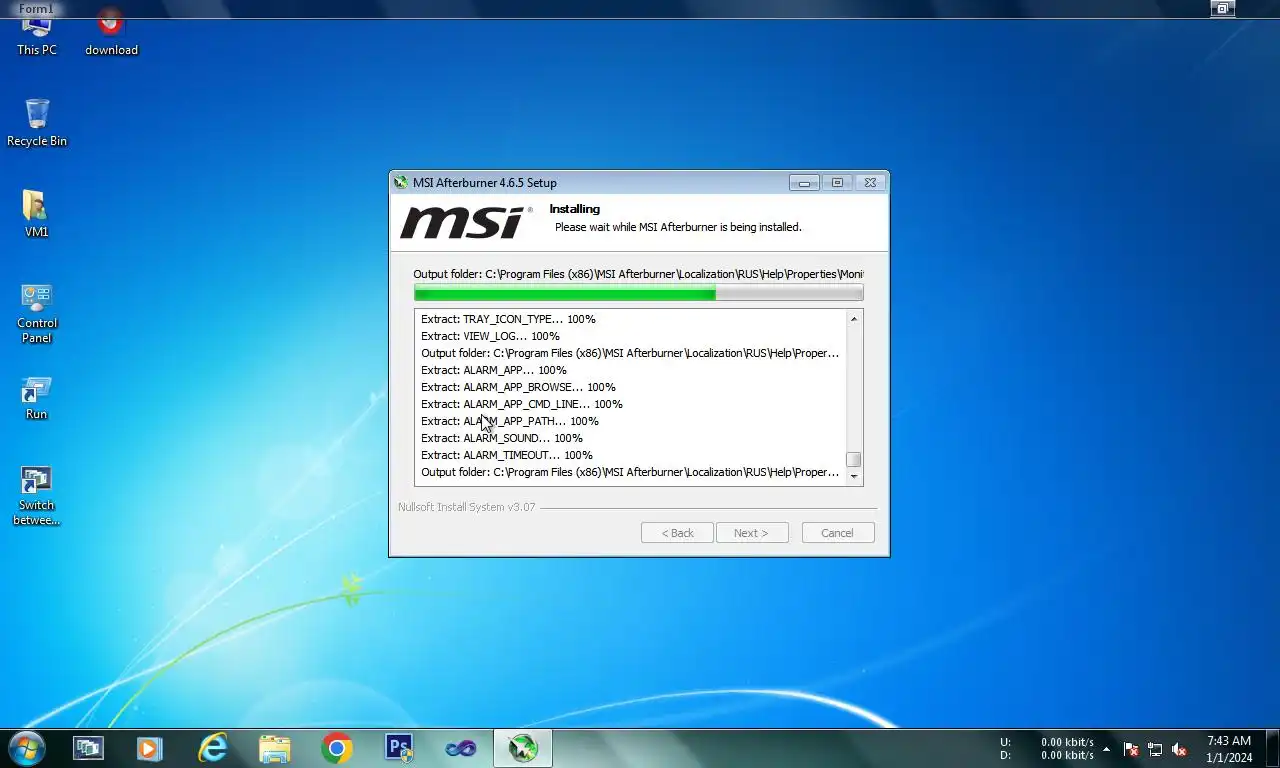Viewport: 1280px width, 768px height.
Task: Select the Run shortcut icon
Action: tap(37, 398)
